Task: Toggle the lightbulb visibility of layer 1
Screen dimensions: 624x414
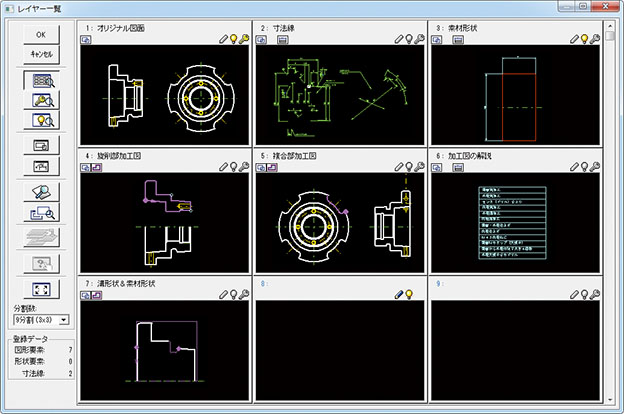Action: click(236, 41)
